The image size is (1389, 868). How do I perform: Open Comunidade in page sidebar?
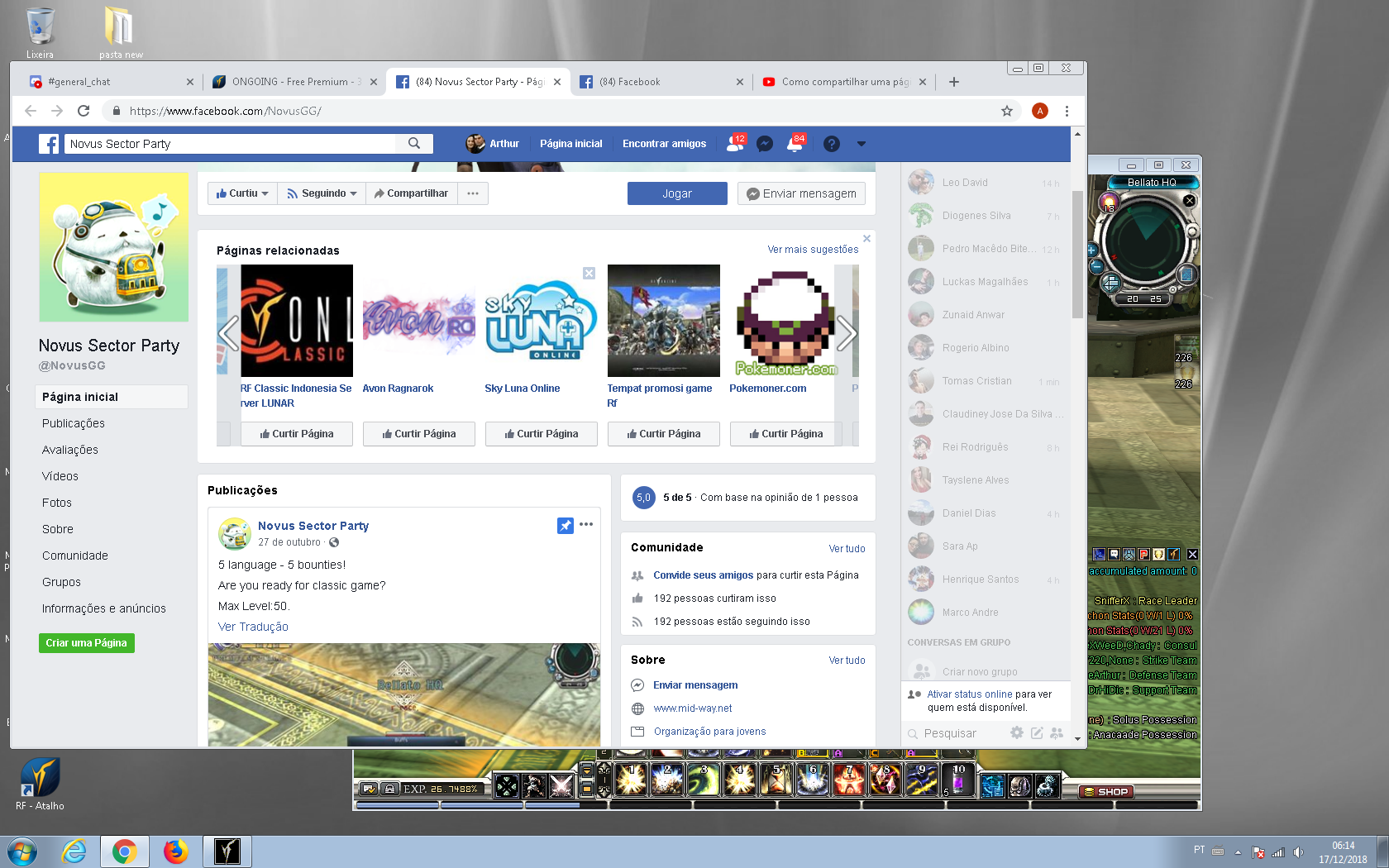point(75,556)
